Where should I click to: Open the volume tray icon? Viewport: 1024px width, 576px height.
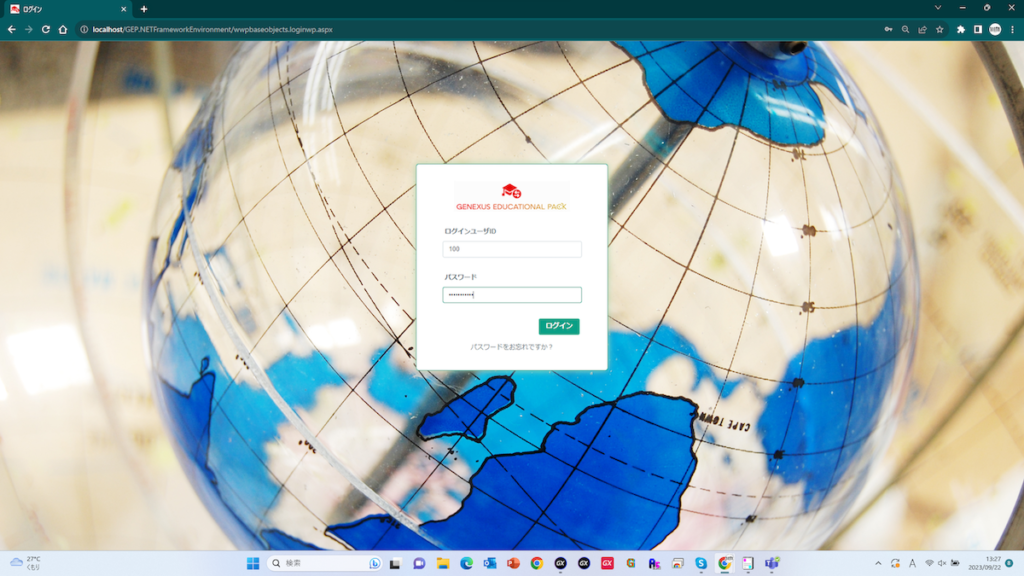[x=942, y=563]
